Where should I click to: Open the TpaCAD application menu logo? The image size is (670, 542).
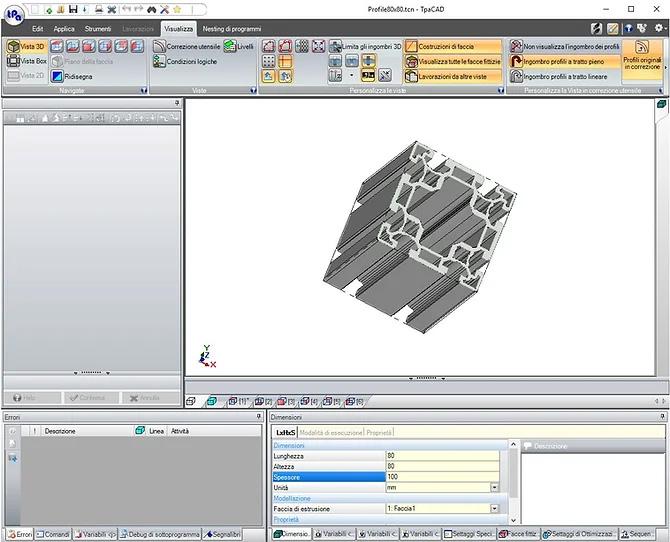pos(14,15)
